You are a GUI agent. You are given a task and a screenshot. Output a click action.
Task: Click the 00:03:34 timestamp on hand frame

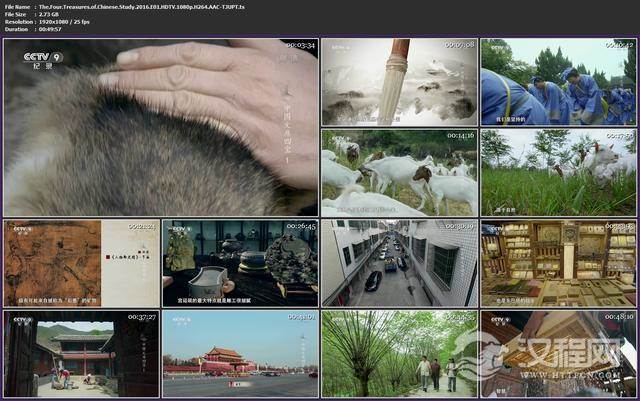(x=299, y=46)
